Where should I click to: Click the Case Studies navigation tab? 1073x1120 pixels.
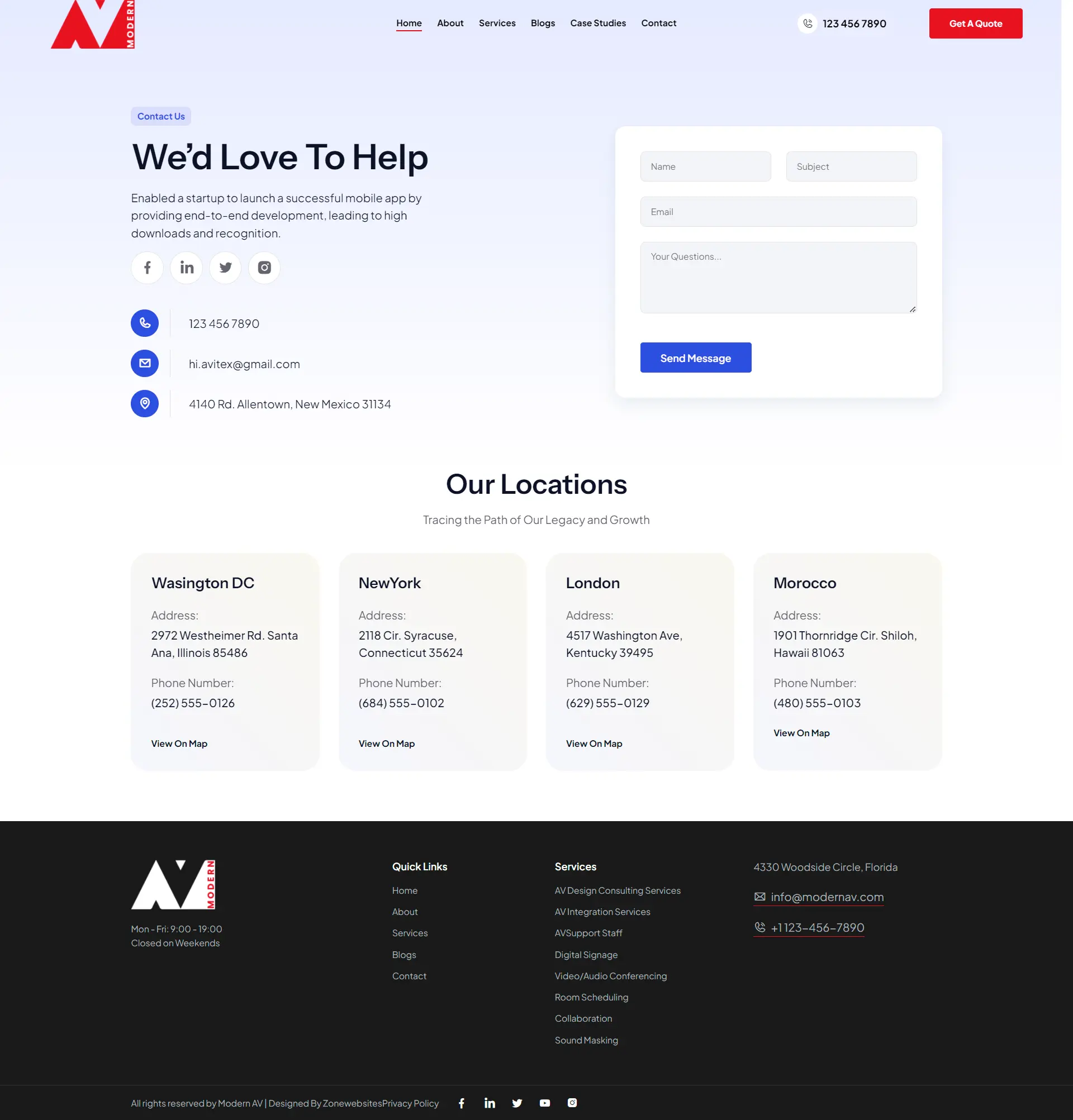597,23
